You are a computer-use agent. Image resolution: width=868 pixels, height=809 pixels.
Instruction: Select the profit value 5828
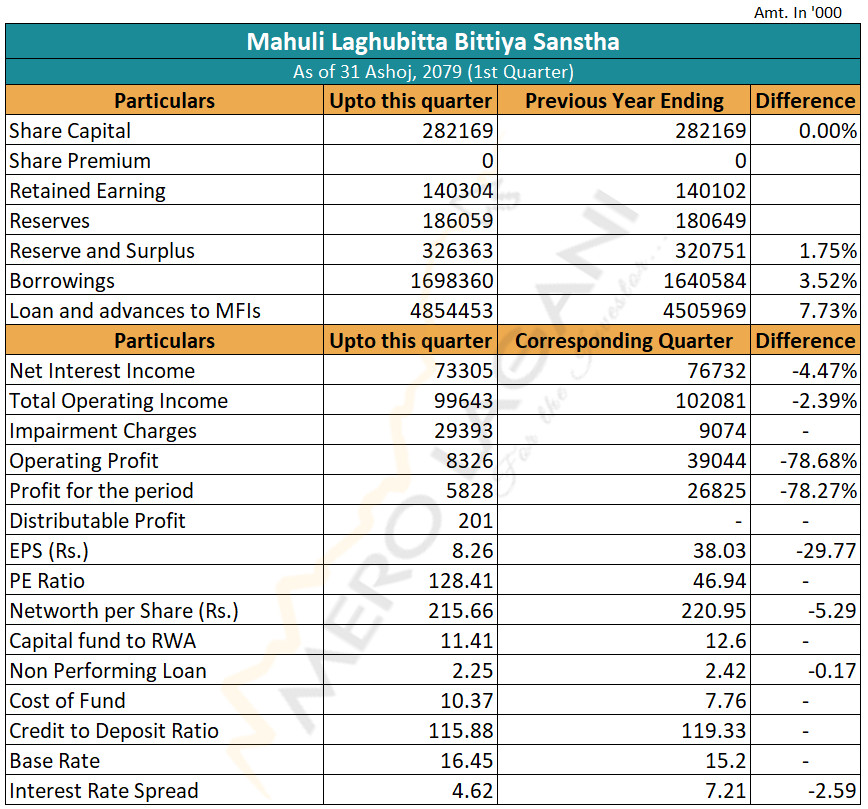(469, 491)
